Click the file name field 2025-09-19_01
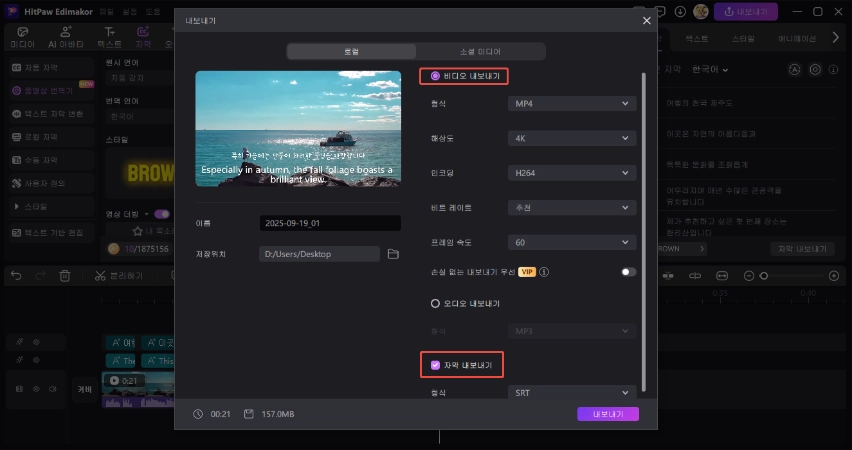Screen dimensions: 852x450 pyautogui.click(x=329, y=223)
